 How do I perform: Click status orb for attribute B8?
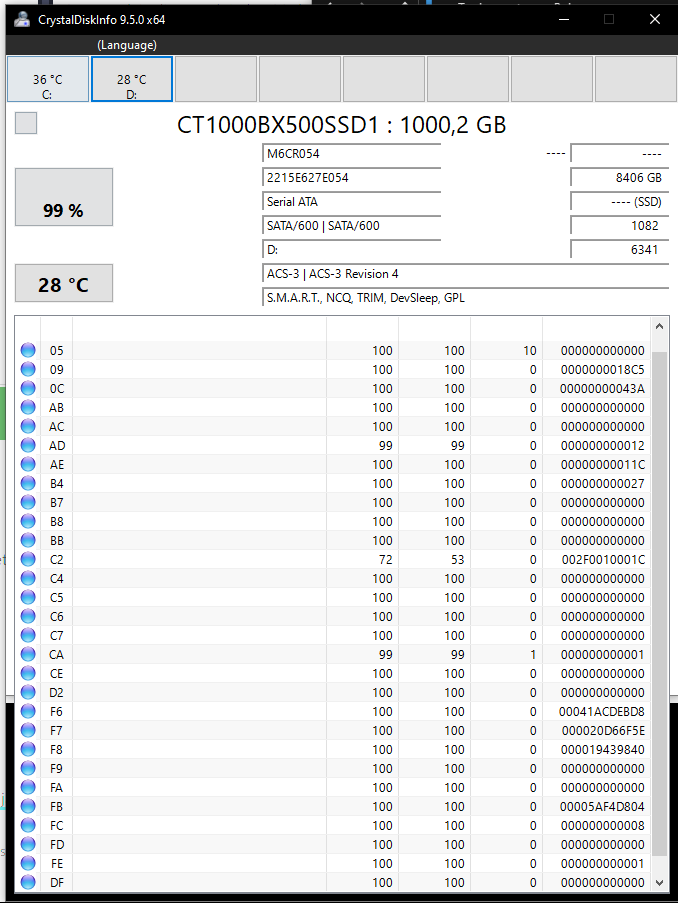click(x=28, y=521)
